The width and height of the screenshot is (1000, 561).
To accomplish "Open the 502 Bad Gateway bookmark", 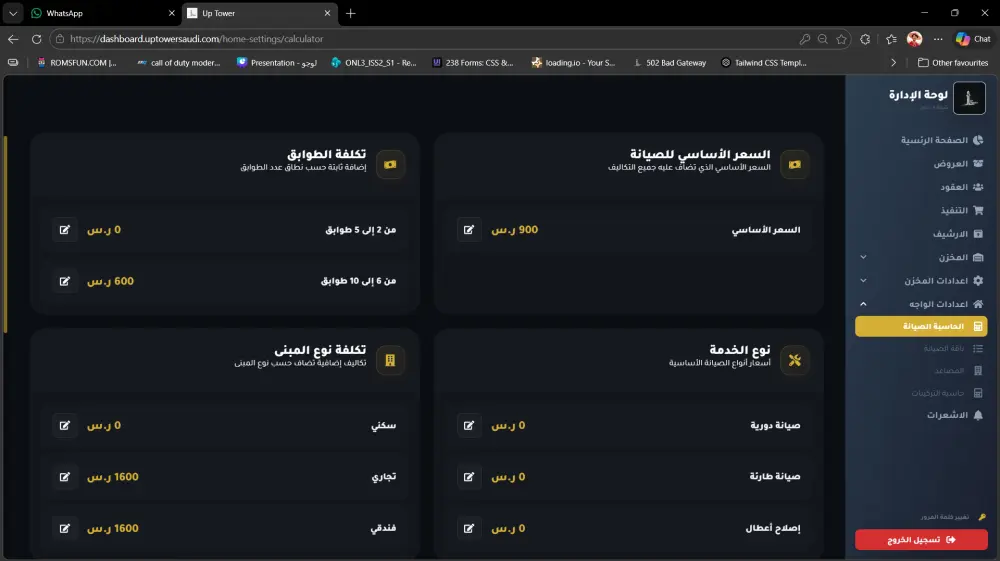I will tap(670, 62).
